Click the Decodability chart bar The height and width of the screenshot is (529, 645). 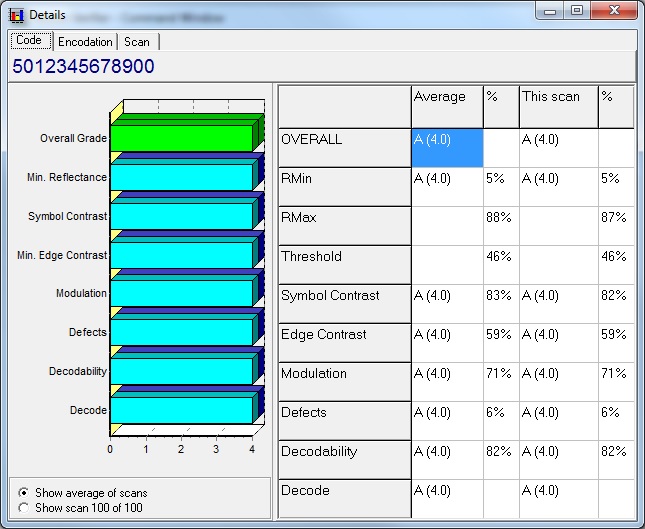tap(181, 371)
